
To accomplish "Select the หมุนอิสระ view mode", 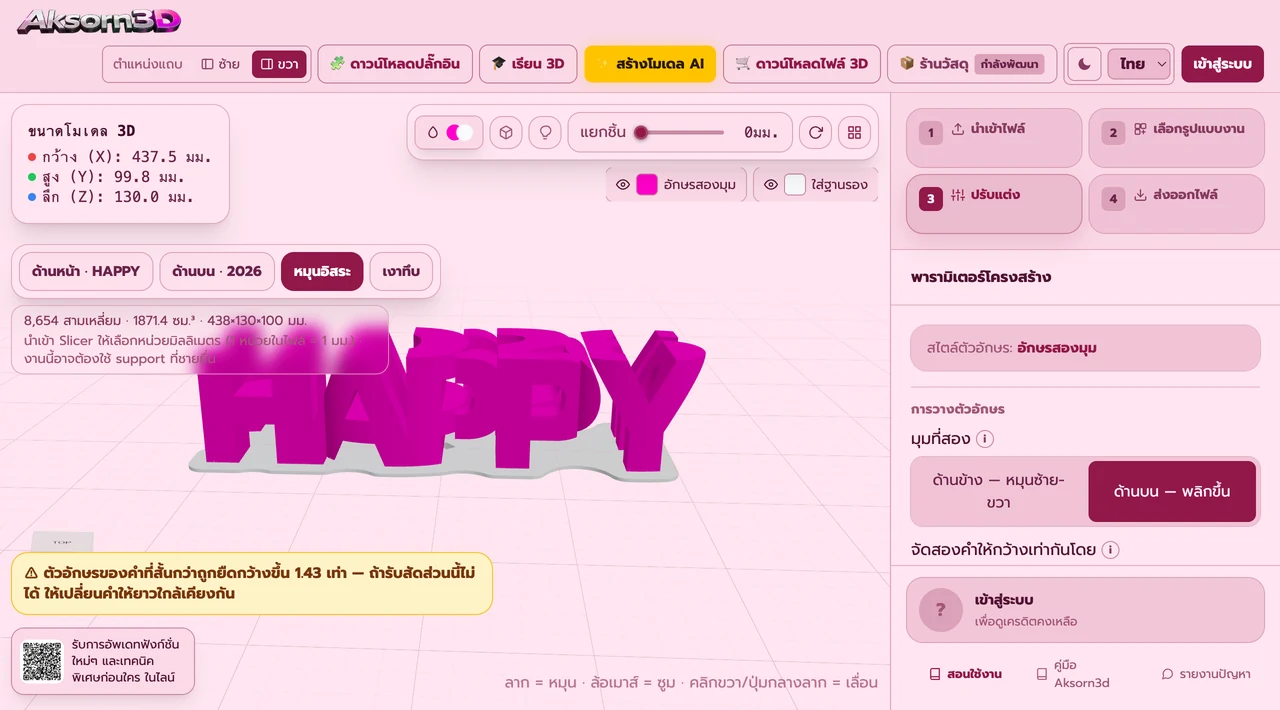I will pyautogui.click(x=322, y=271).
